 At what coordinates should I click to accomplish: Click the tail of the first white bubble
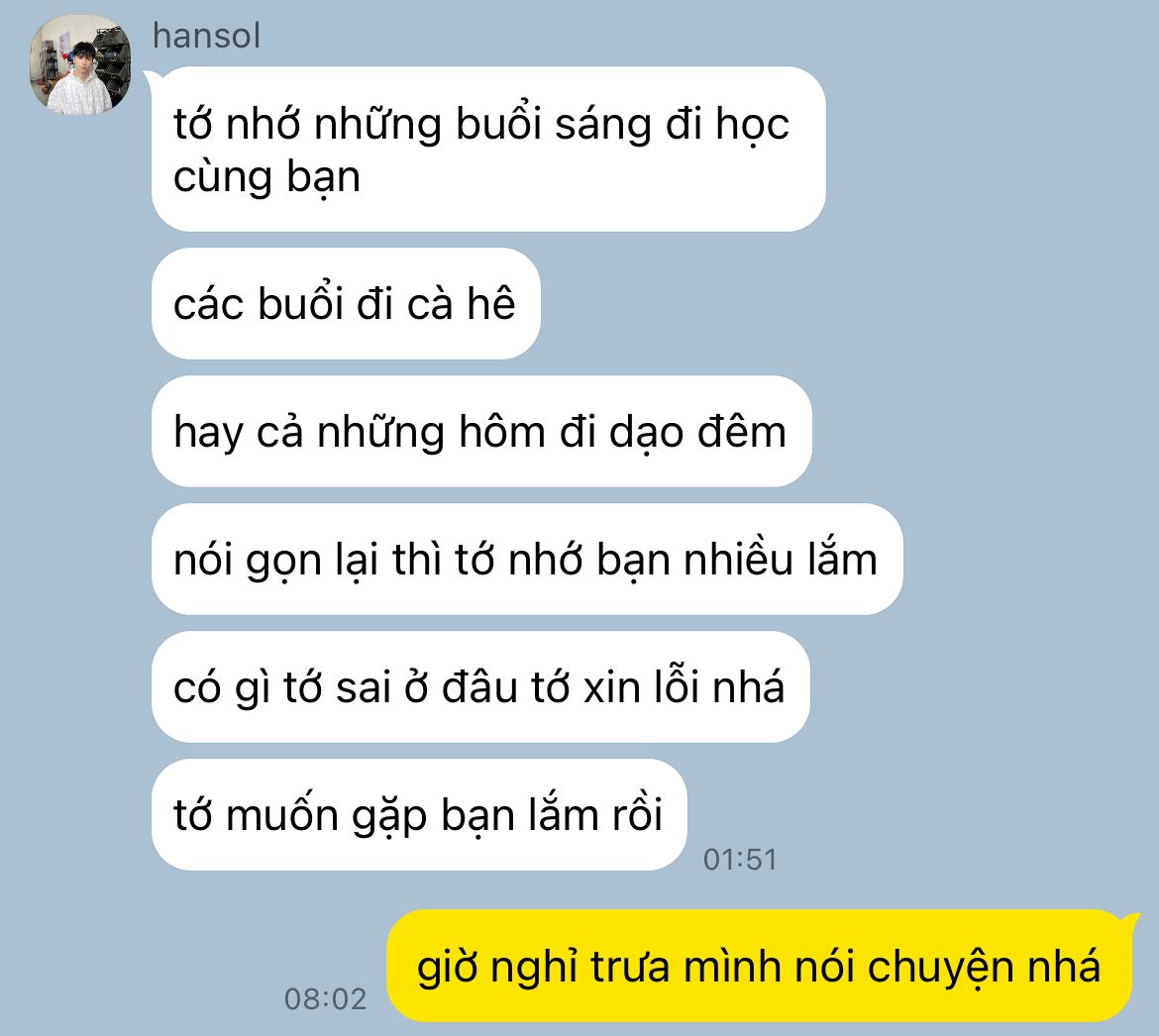pos(150,77)
